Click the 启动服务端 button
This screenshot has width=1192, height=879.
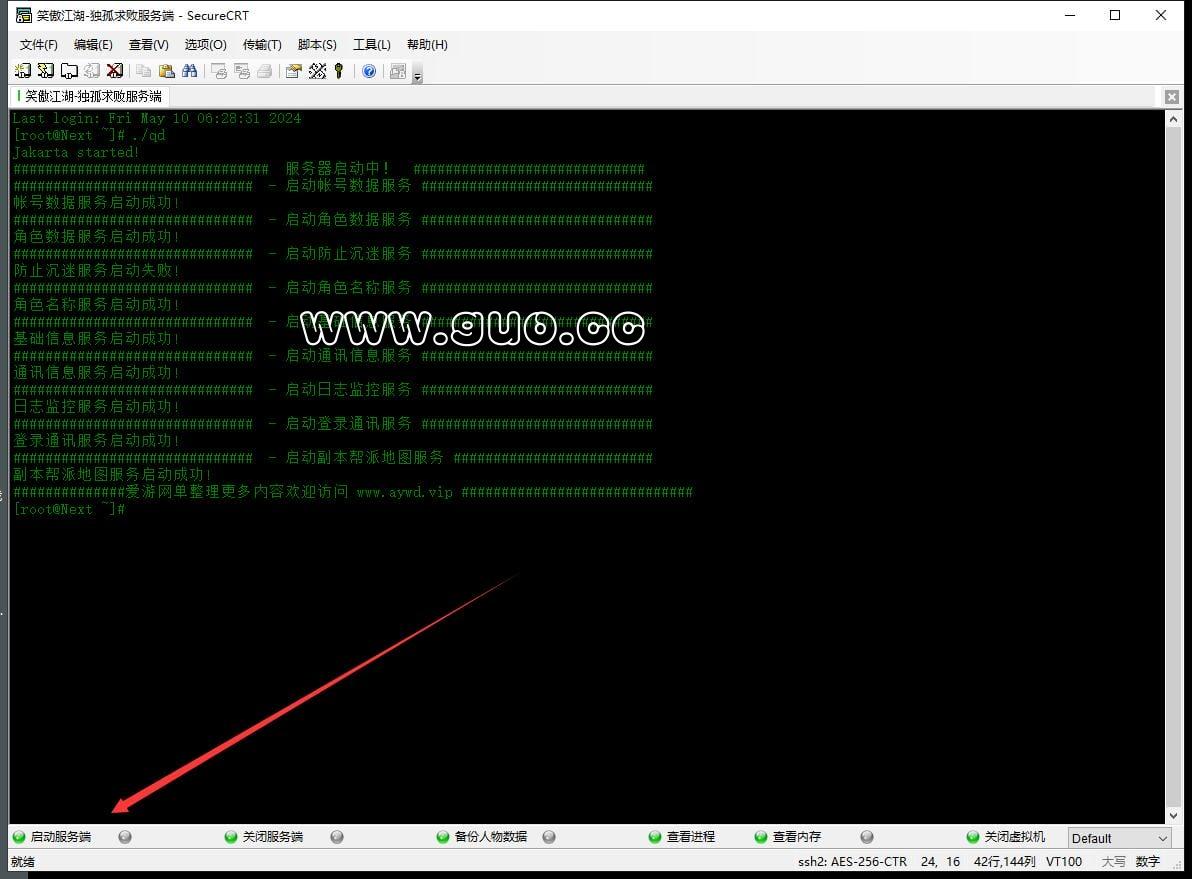(x=60, y=837)
